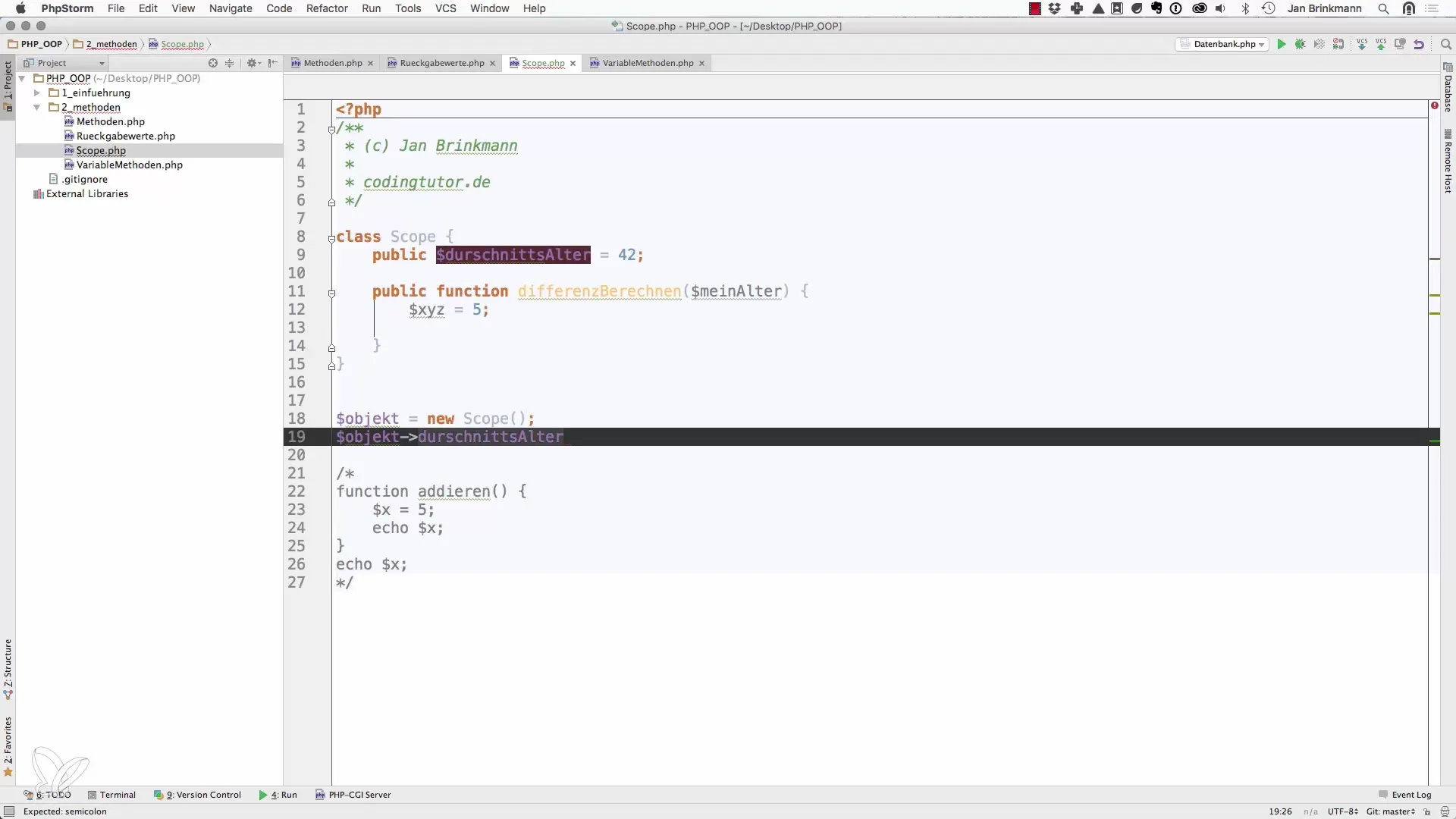Fold the doc comment at line 2
Viewport: 1456px width, 819px height.
point(331,130)
